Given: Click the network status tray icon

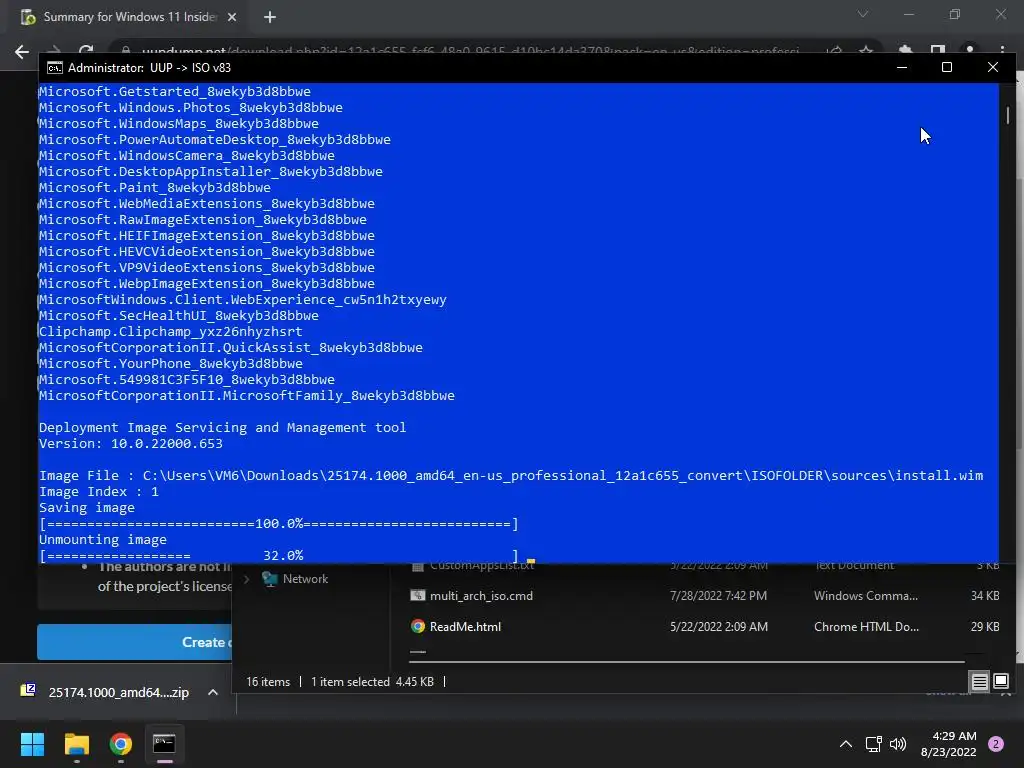Looking at the screenshot, I should 874,744.
